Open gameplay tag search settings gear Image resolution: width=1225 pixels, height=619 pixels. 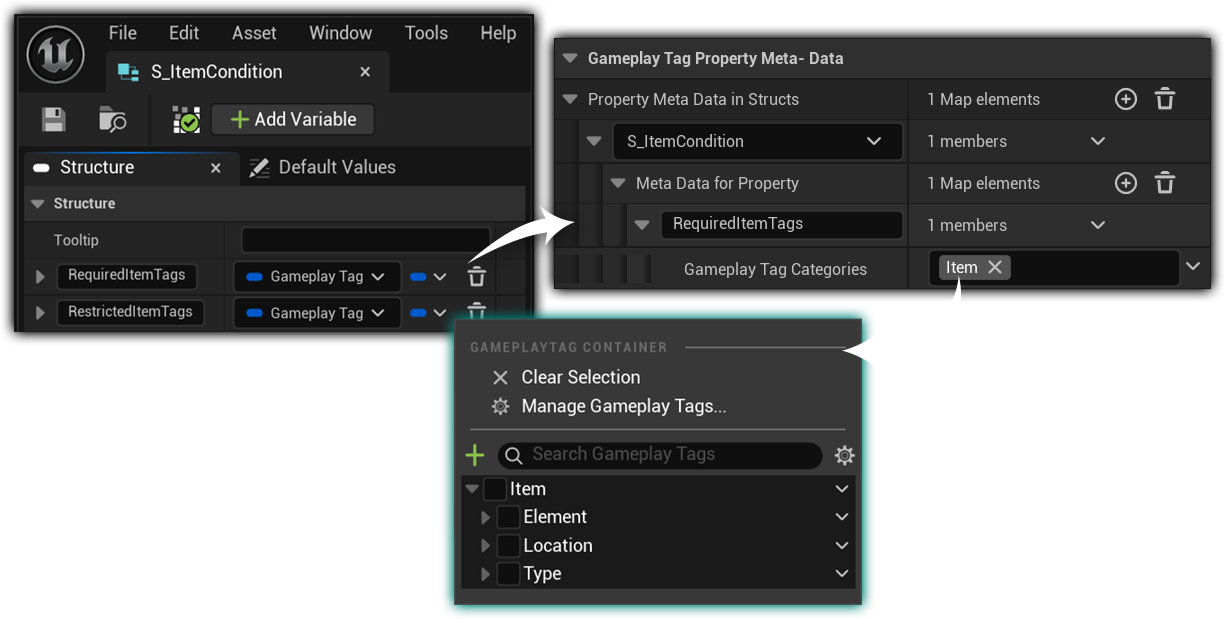(x=845, y=456)
